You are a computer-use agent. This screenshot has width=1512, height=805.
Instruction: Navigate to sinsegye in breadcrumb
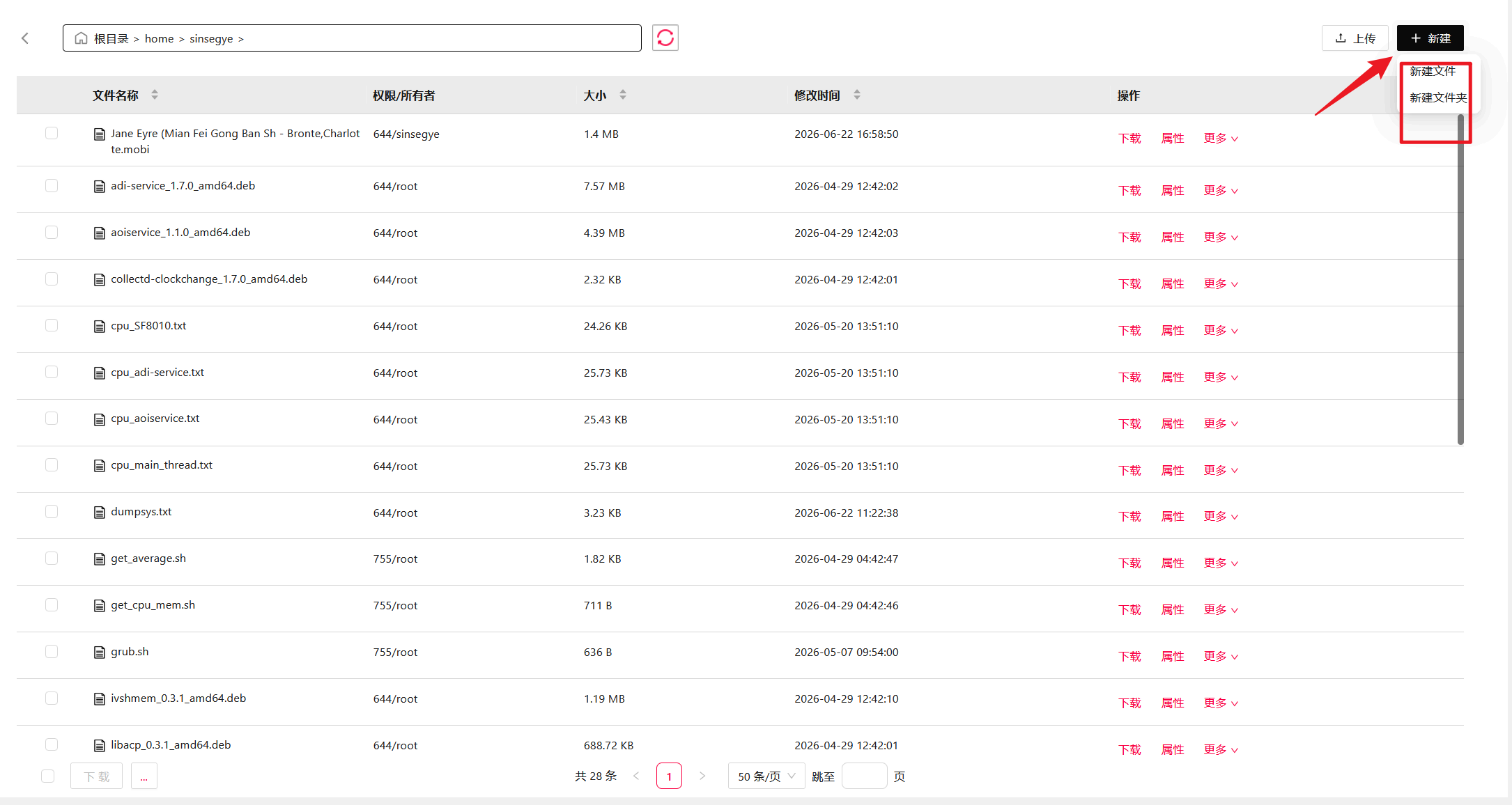(211, 38)
